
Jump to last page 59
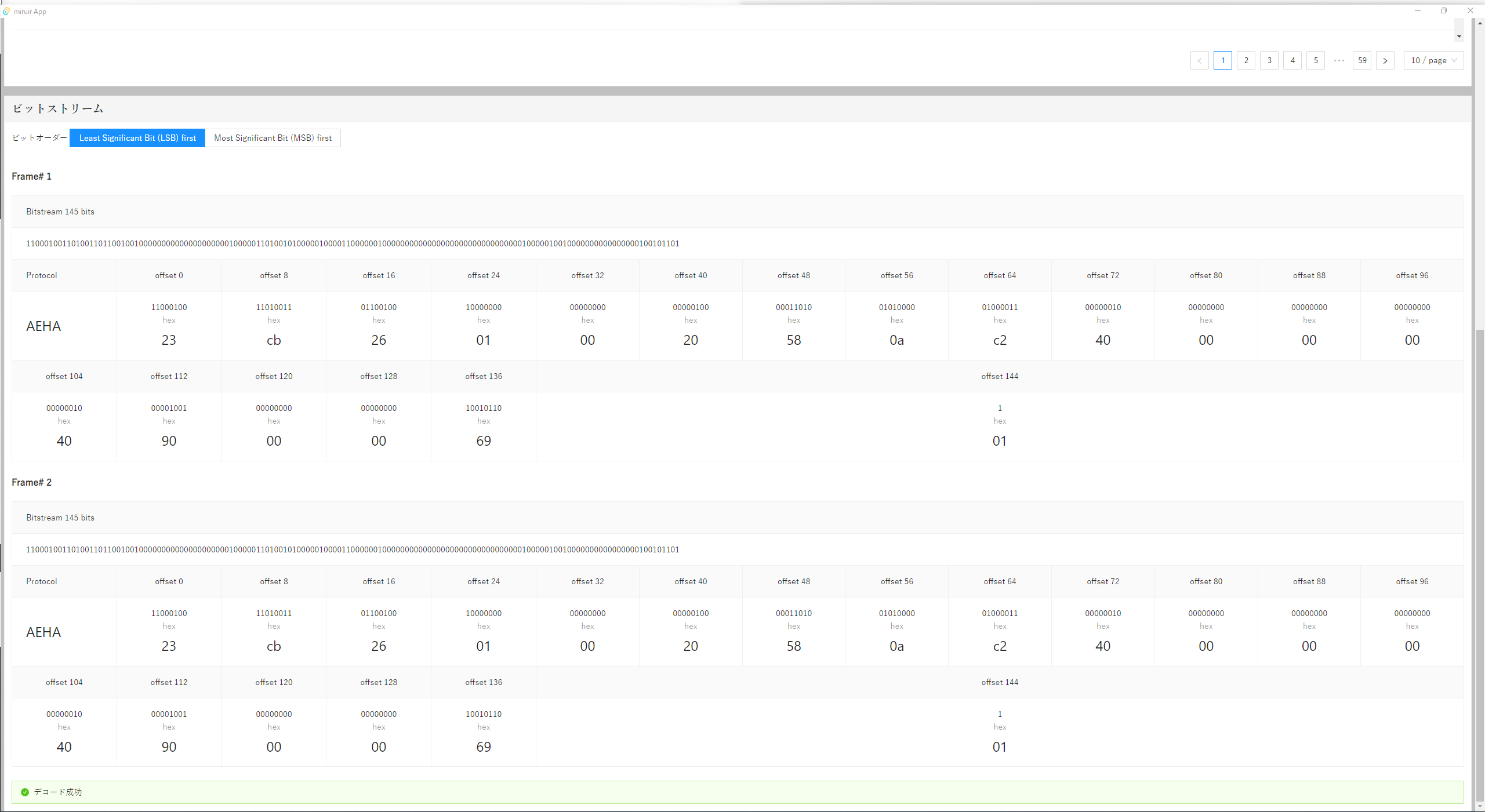[x=1361, y=60]
